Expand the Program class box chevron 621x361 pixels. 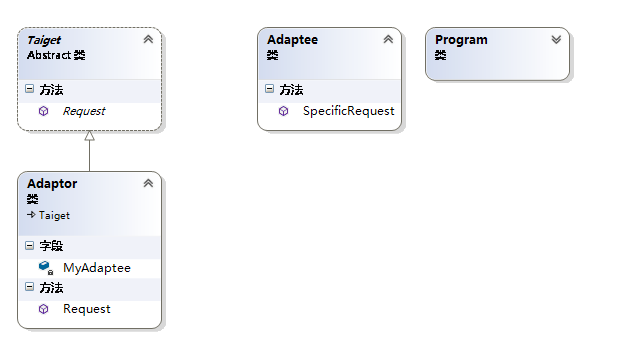click(x=556, y=39)
